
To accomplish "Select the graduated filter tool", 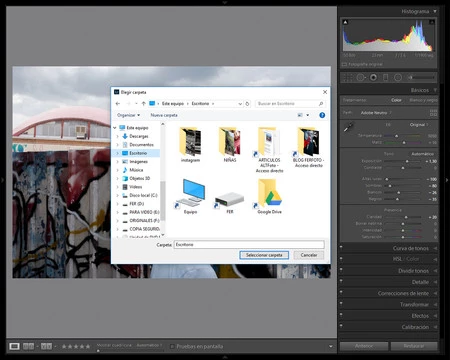I will [386, 78].
